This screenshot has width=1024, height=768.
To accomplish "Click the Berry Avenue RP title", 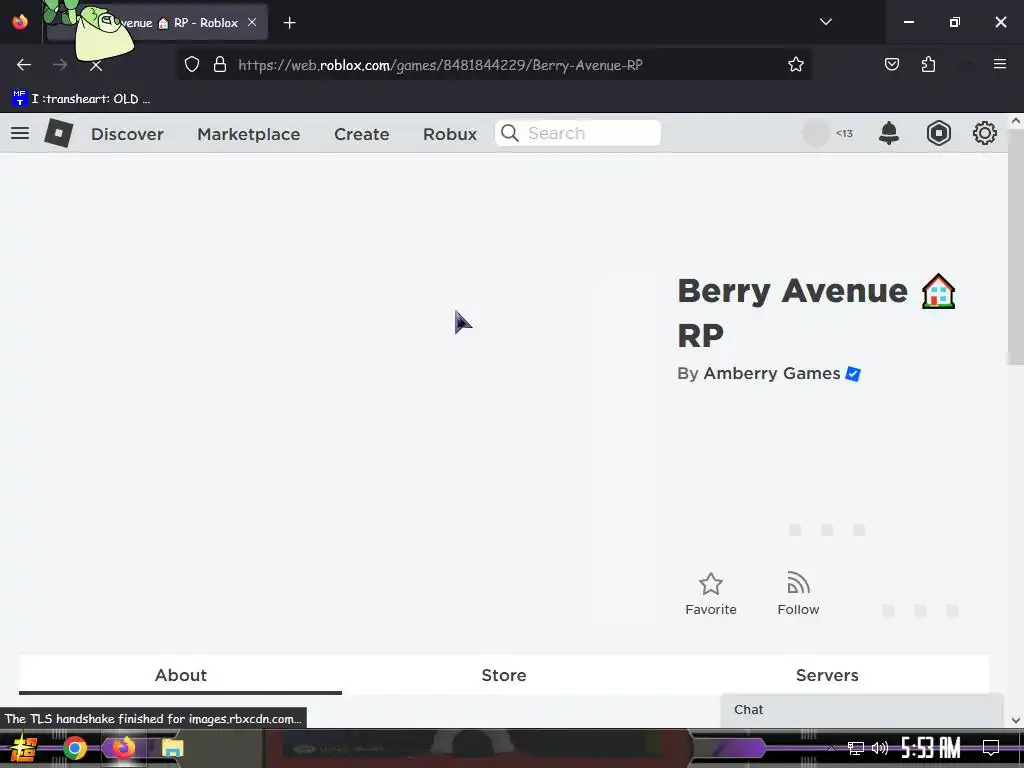I will point(816,313).
